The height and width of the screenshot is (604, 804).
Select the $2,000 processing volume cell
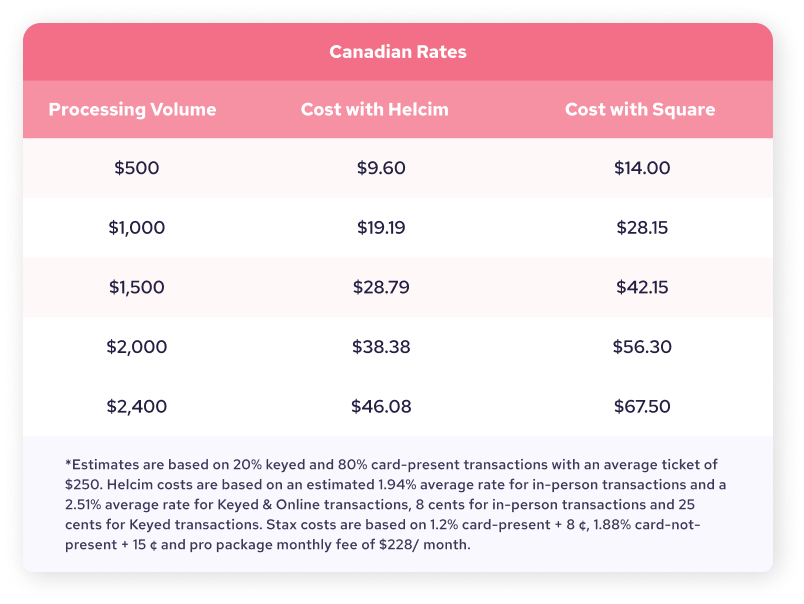136,347
